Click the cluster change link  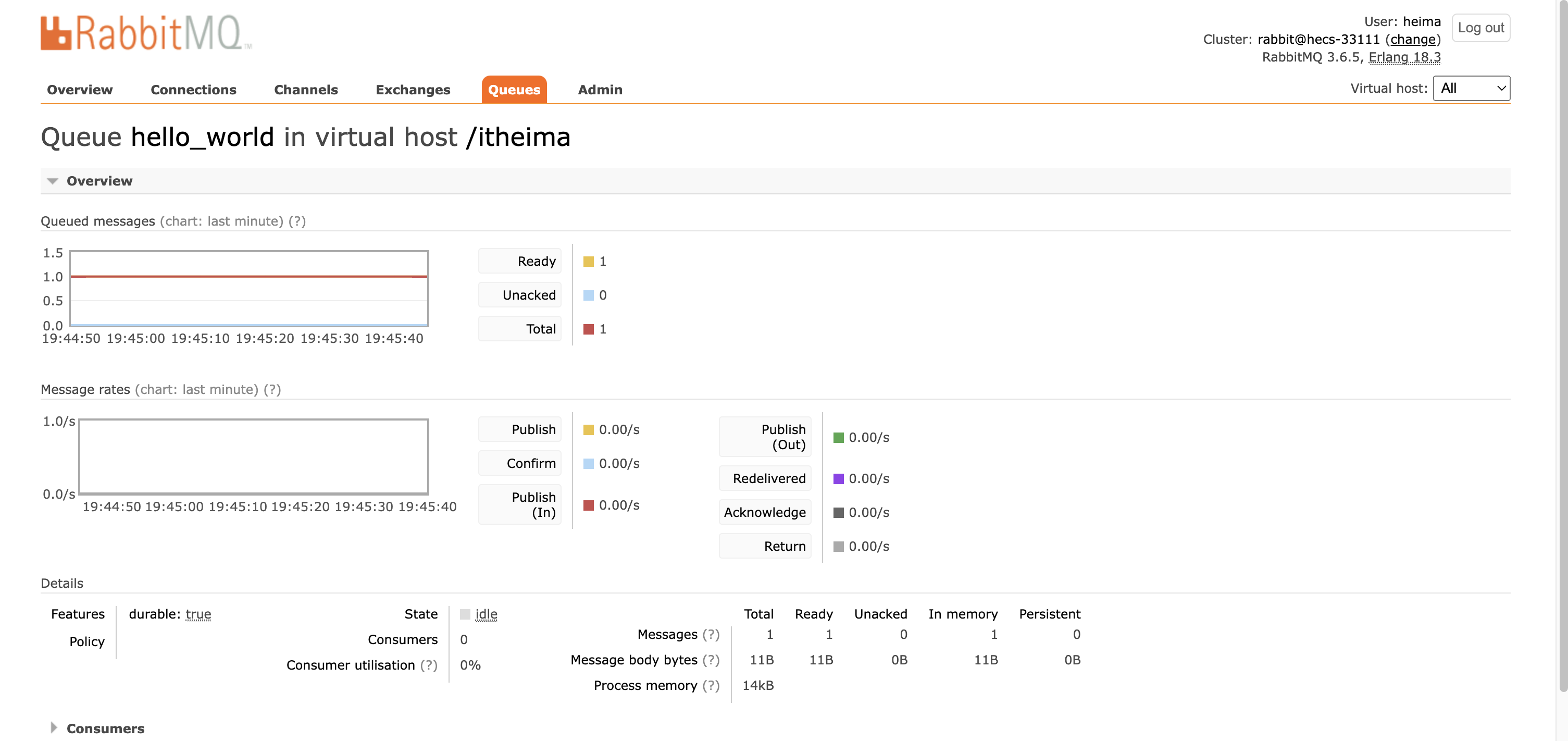1412,40
